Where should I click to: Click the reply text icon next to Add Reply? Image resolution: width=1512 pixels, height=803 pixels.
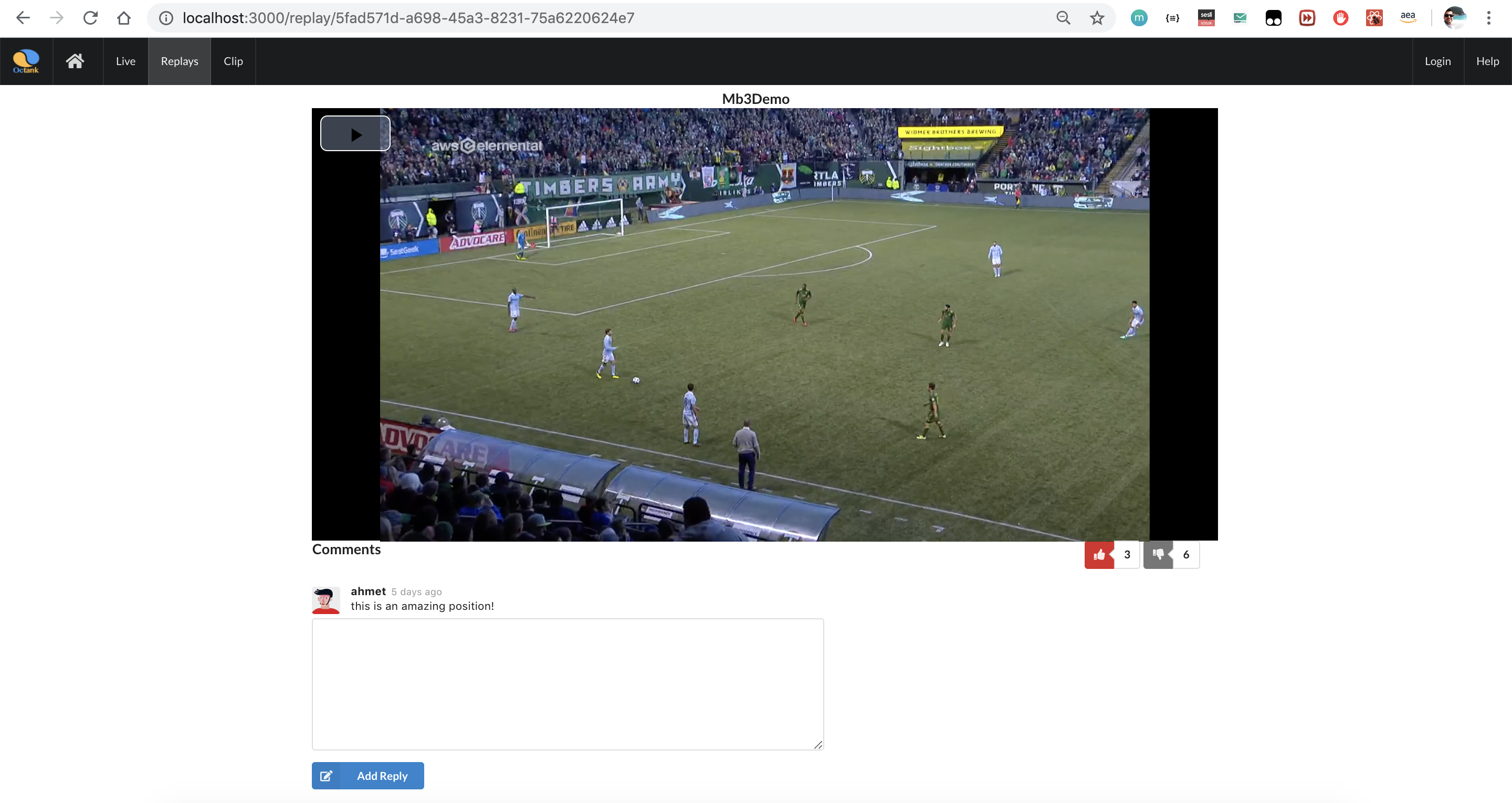point(326,775)
